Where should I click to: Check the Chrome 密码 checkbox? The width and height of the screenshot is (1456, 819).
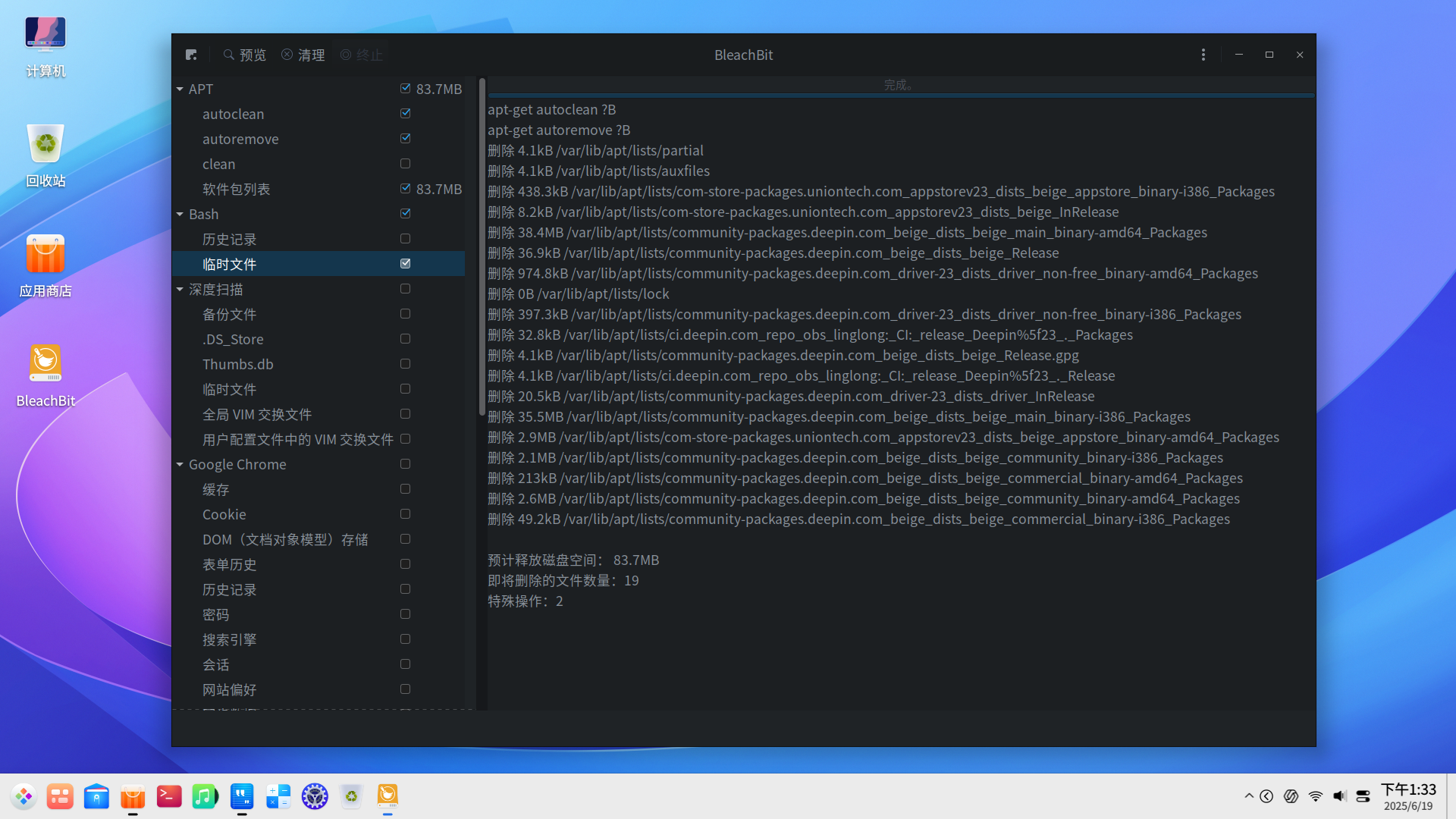[x=406, y=614]
